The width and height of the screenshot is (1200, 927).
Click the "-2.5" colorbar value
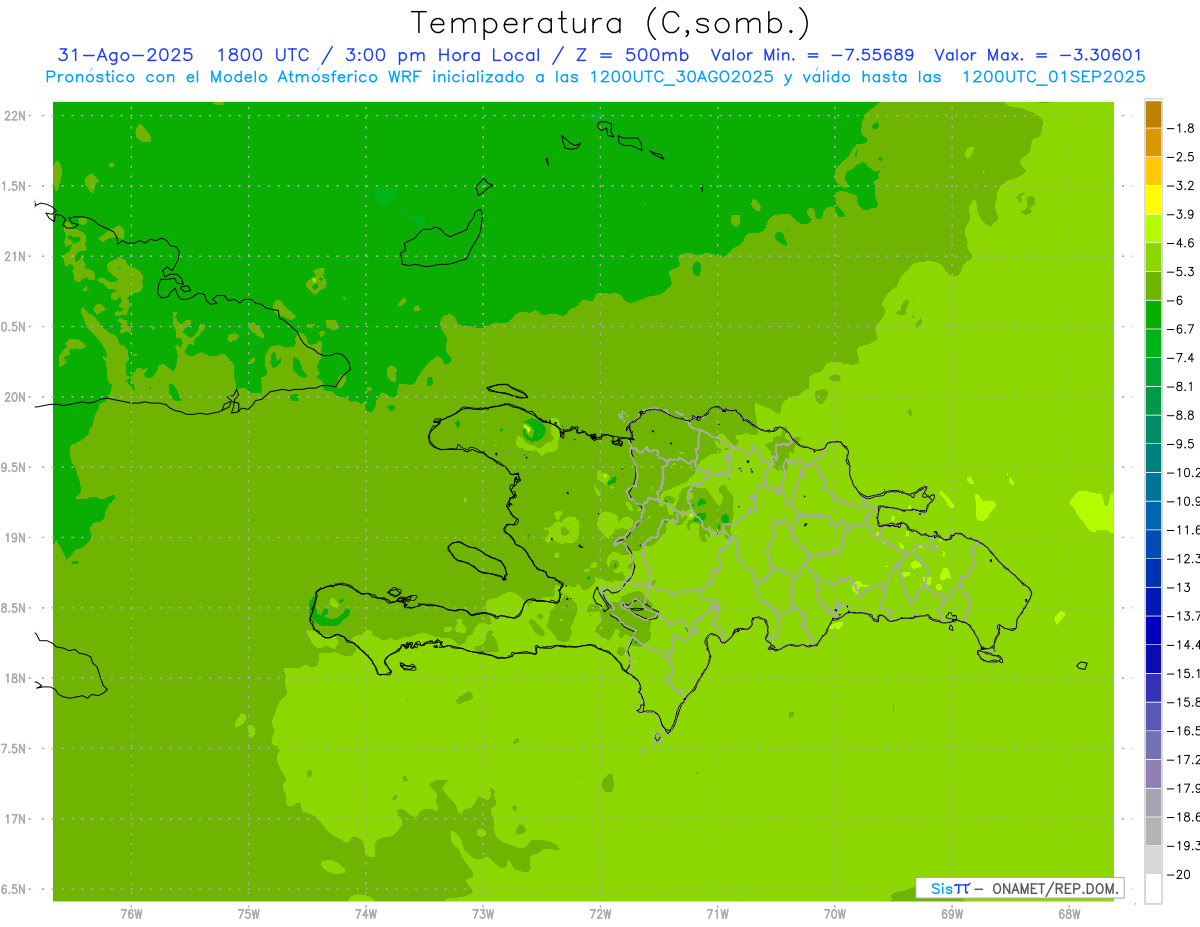pyautogui.click(x=1182, y=157)
